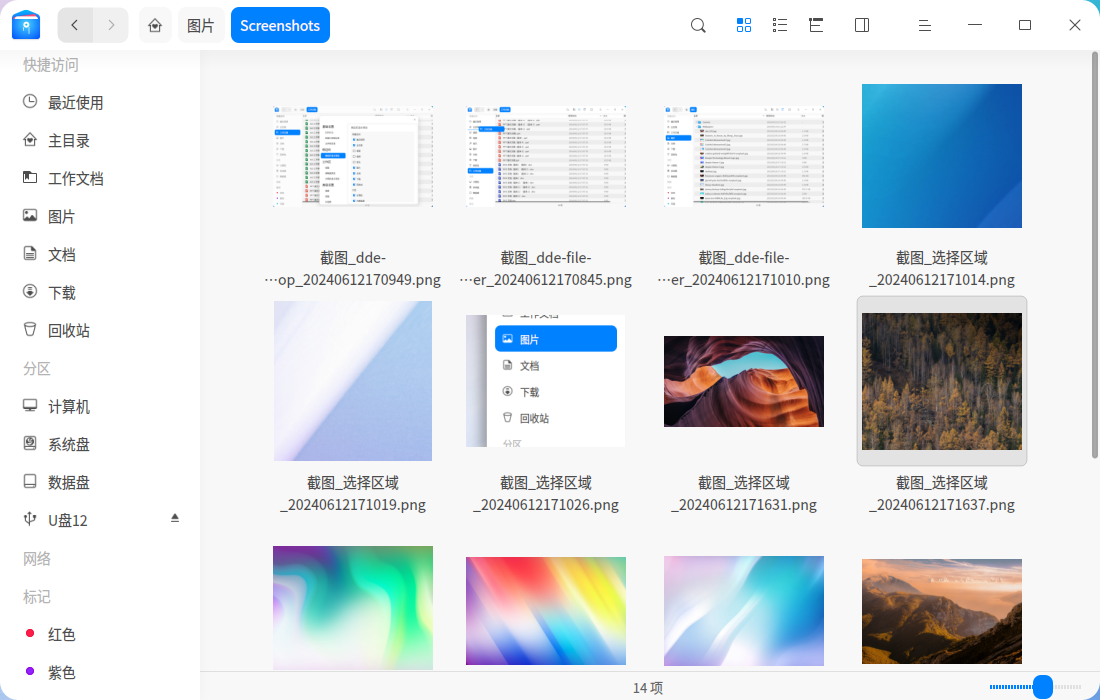Toggle the split view pane
This screenshot has width=1100, height=700.
861,25
